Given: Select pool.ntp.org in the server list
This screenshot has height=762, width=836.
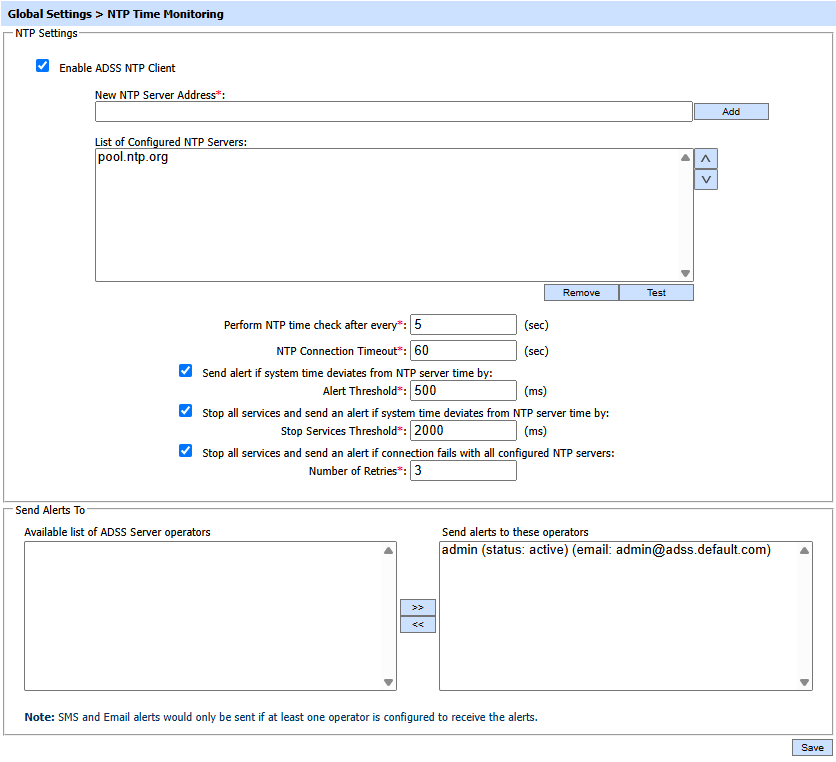Looking at the screenshot, I should (x=133, y=158).
